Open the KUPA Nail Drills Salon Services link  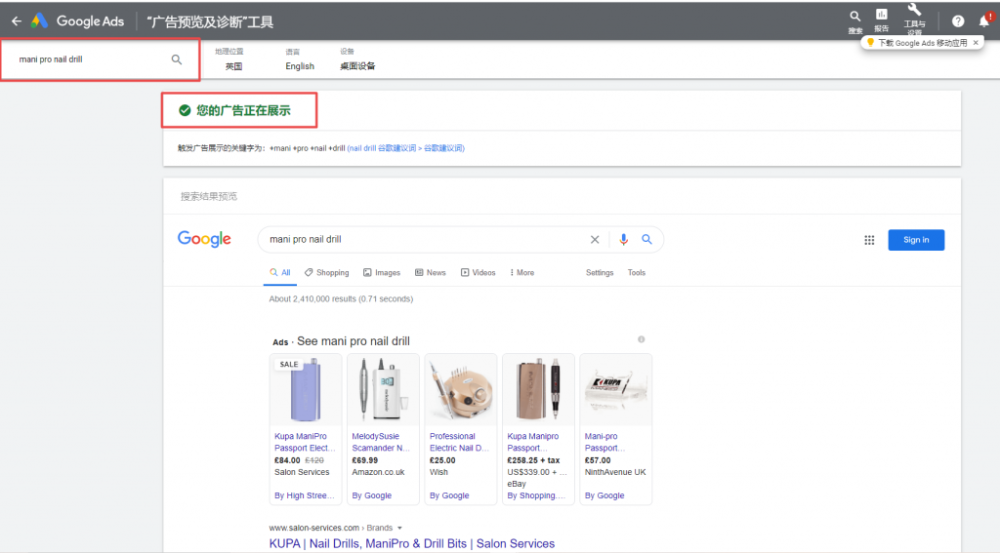point(411,544)
